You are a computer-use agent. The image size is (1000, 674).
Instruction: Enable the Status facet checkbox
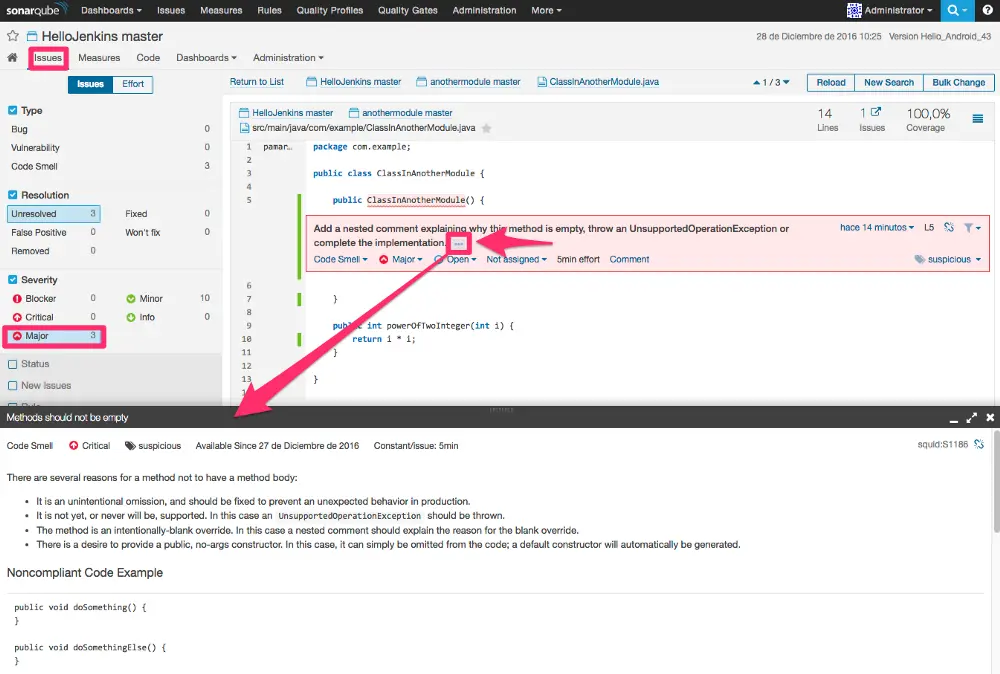tap(12, 364)
